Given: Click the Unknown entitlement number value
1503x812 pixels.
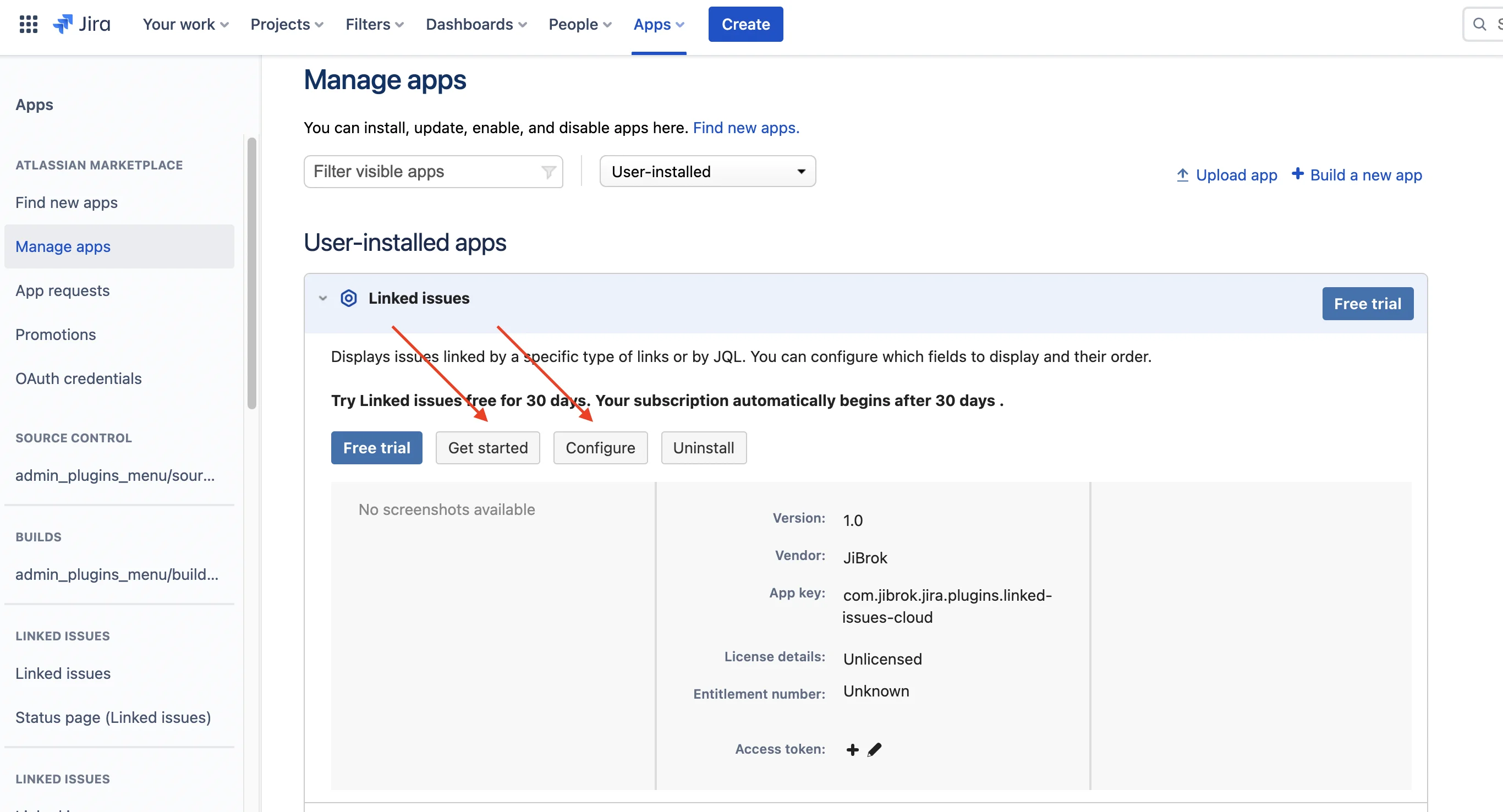Looking at the screenshot, I should (x=876, y=692).
